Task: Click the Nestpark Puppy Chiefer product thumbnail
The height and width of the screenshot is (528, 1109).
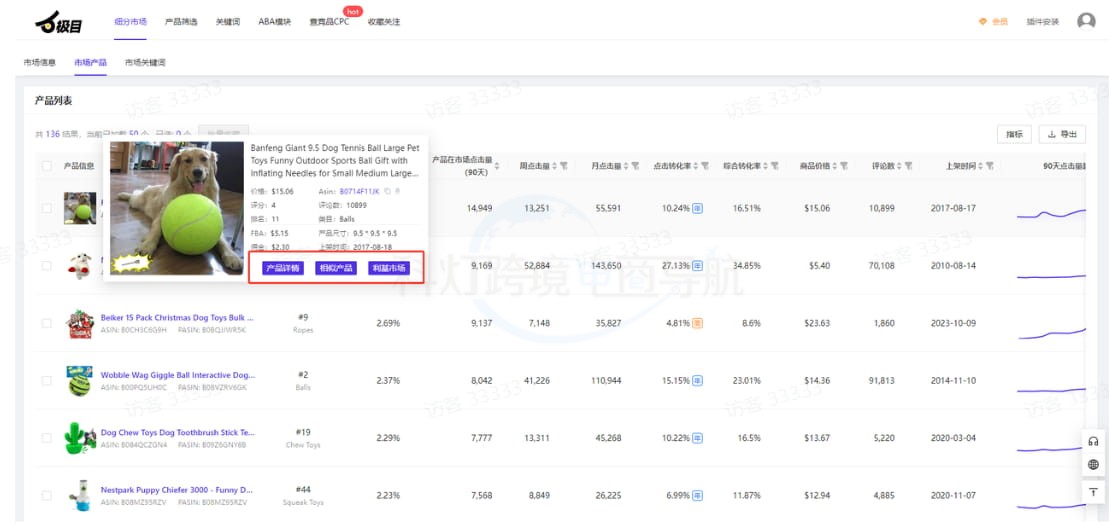Action: tap(80, 494)
